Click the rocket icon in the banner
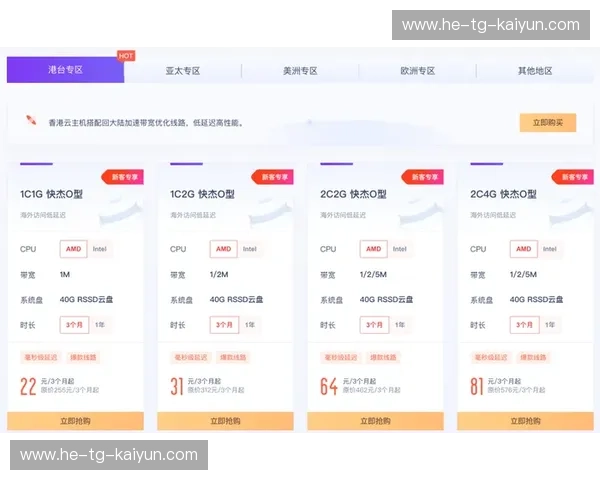The width and height of the screenshot is (600, 480). (31, 120)
